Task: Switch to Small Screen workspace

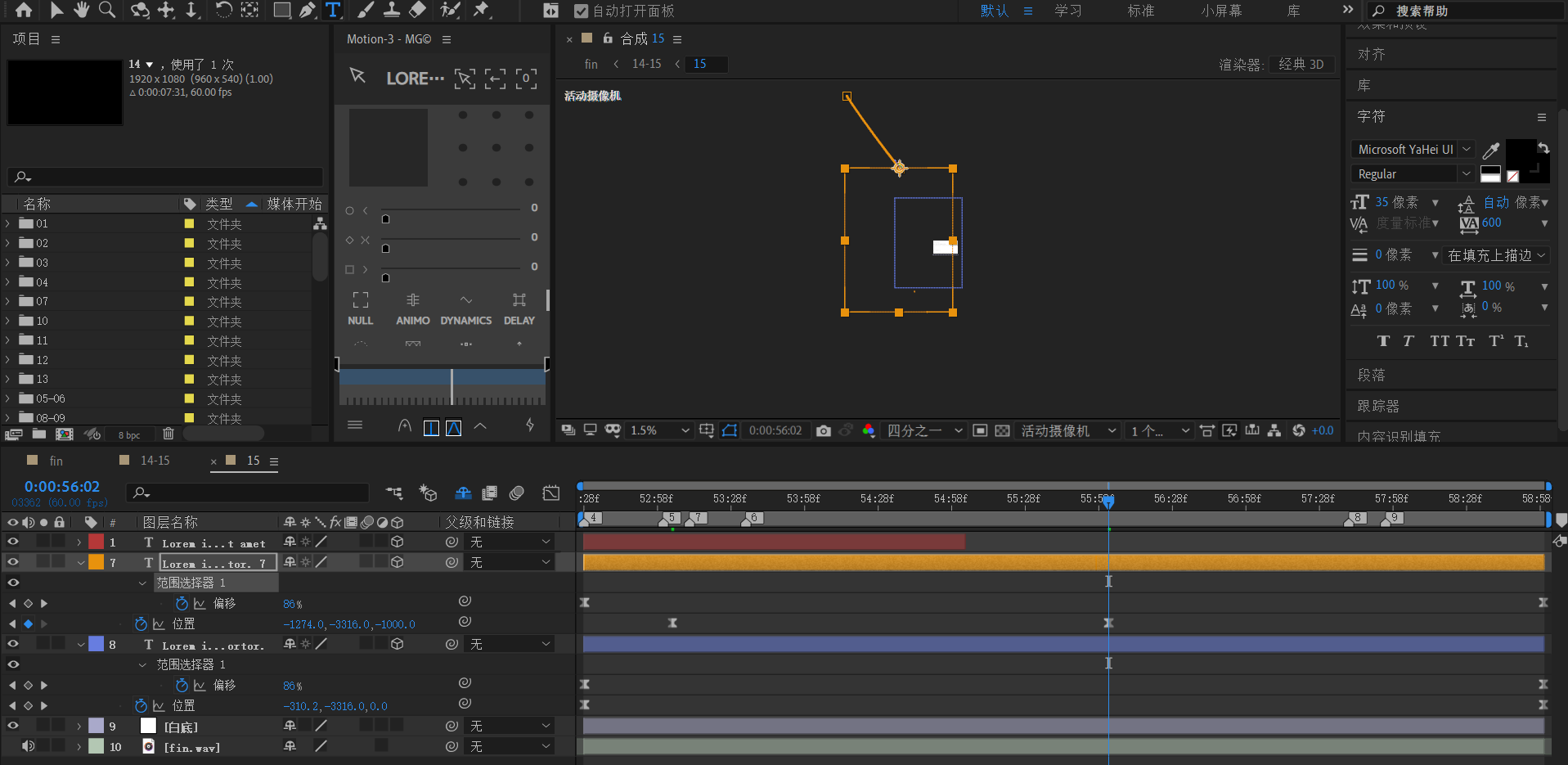Action: coord(1221,11)
